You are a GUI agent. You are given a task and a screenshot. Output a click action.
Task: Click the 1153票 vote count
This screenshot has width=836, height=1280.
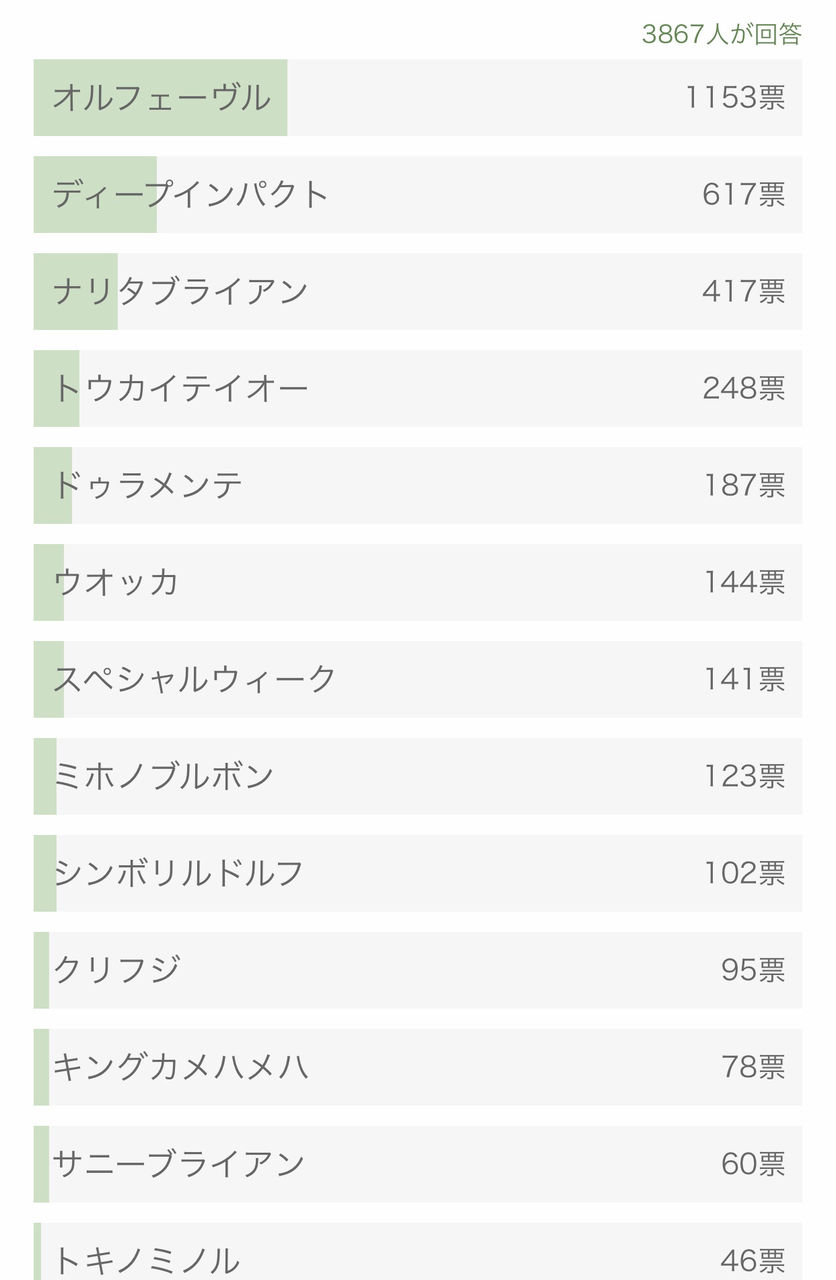pyautogui.click(x=735, y=97)
